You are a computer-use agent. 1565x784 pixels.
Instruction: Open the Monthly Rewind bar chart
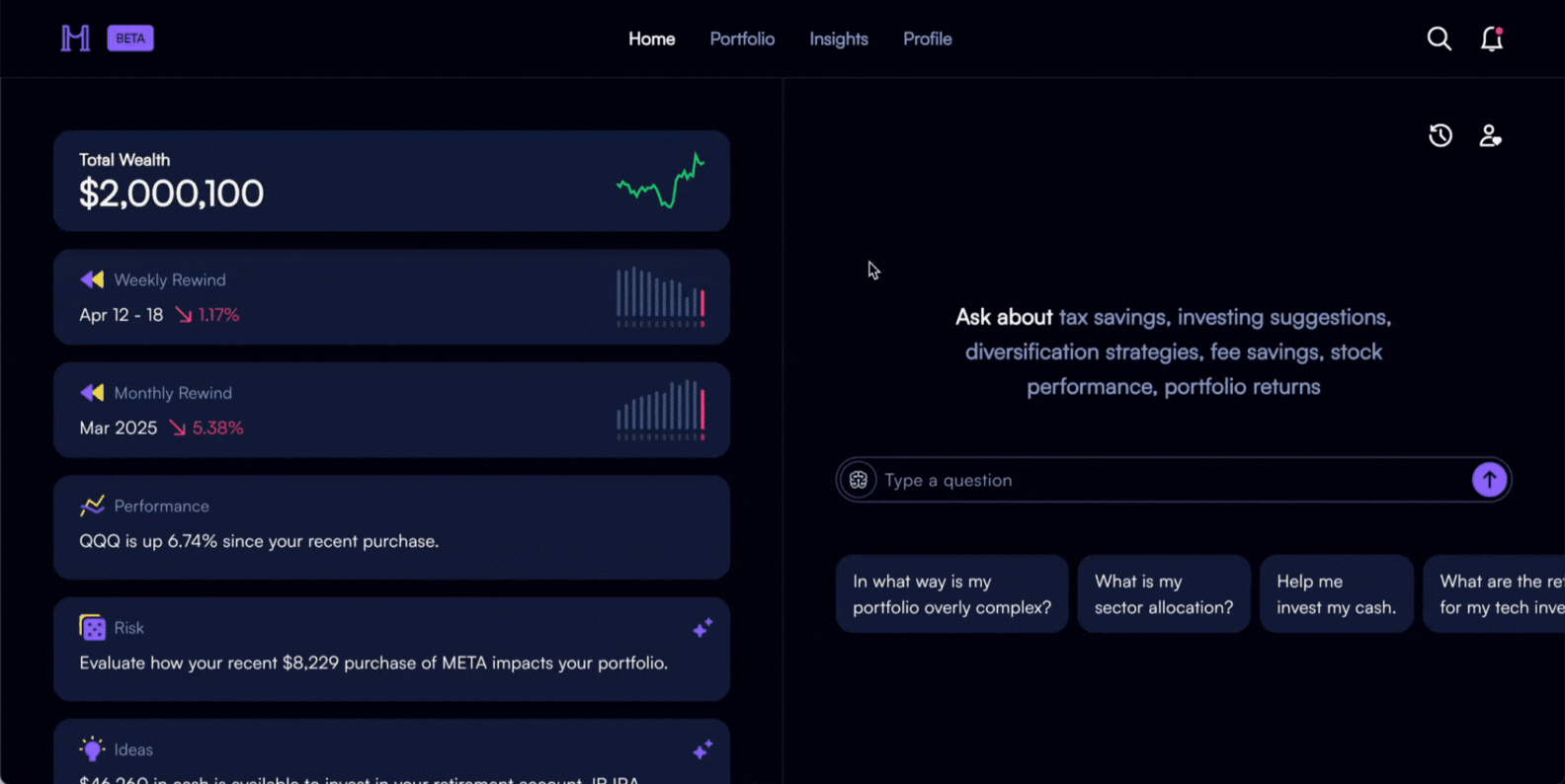tap(661, 410)
